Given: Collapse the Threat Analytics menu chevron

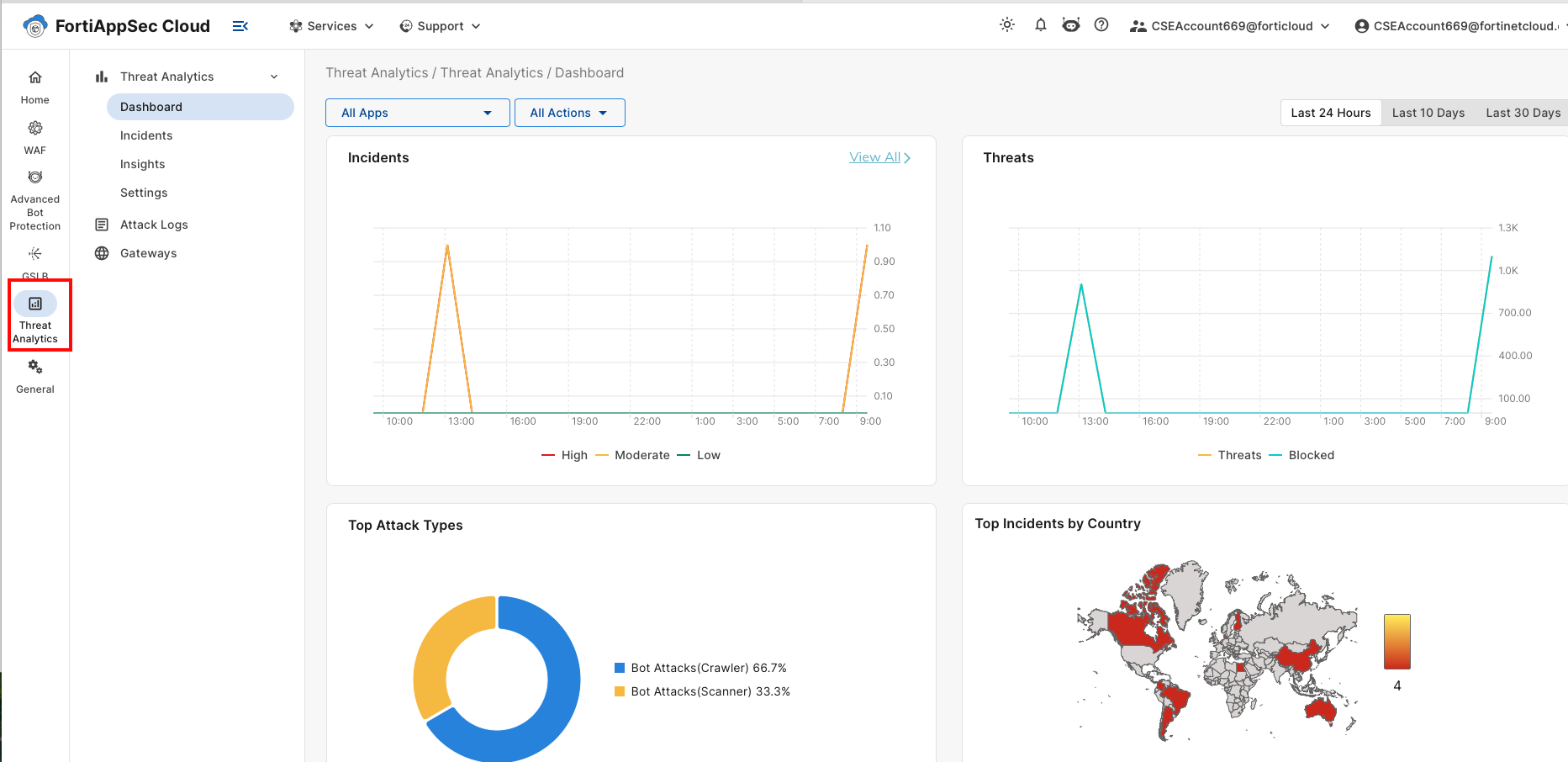Looking at the screenshot, I should coord(274,77).
